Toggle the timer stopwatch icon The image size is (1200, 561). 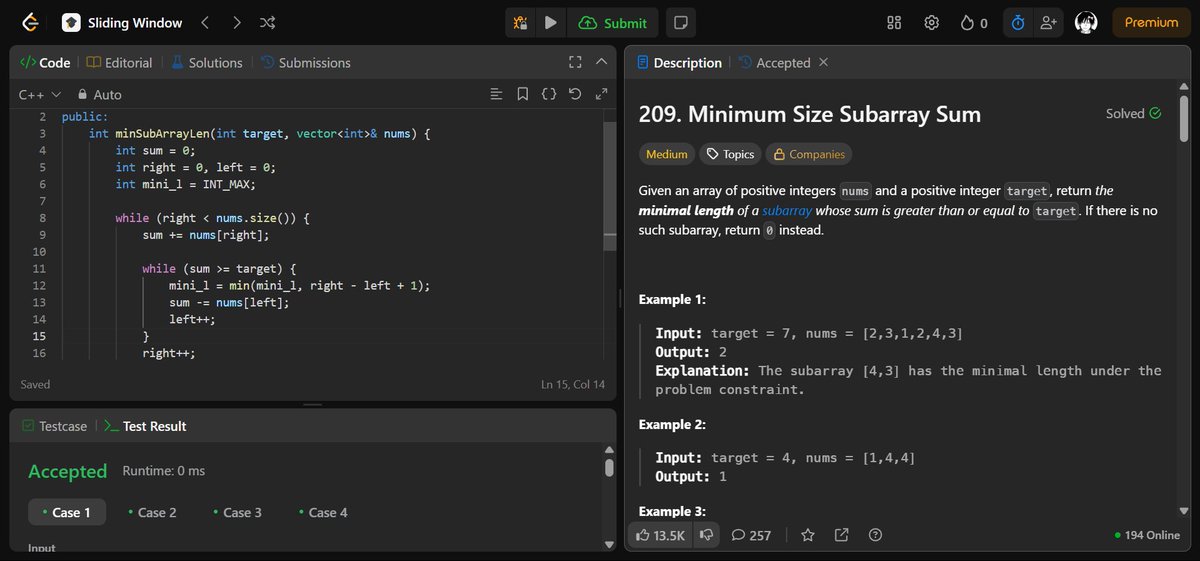pyautogui.click(x=1017, y=22)
